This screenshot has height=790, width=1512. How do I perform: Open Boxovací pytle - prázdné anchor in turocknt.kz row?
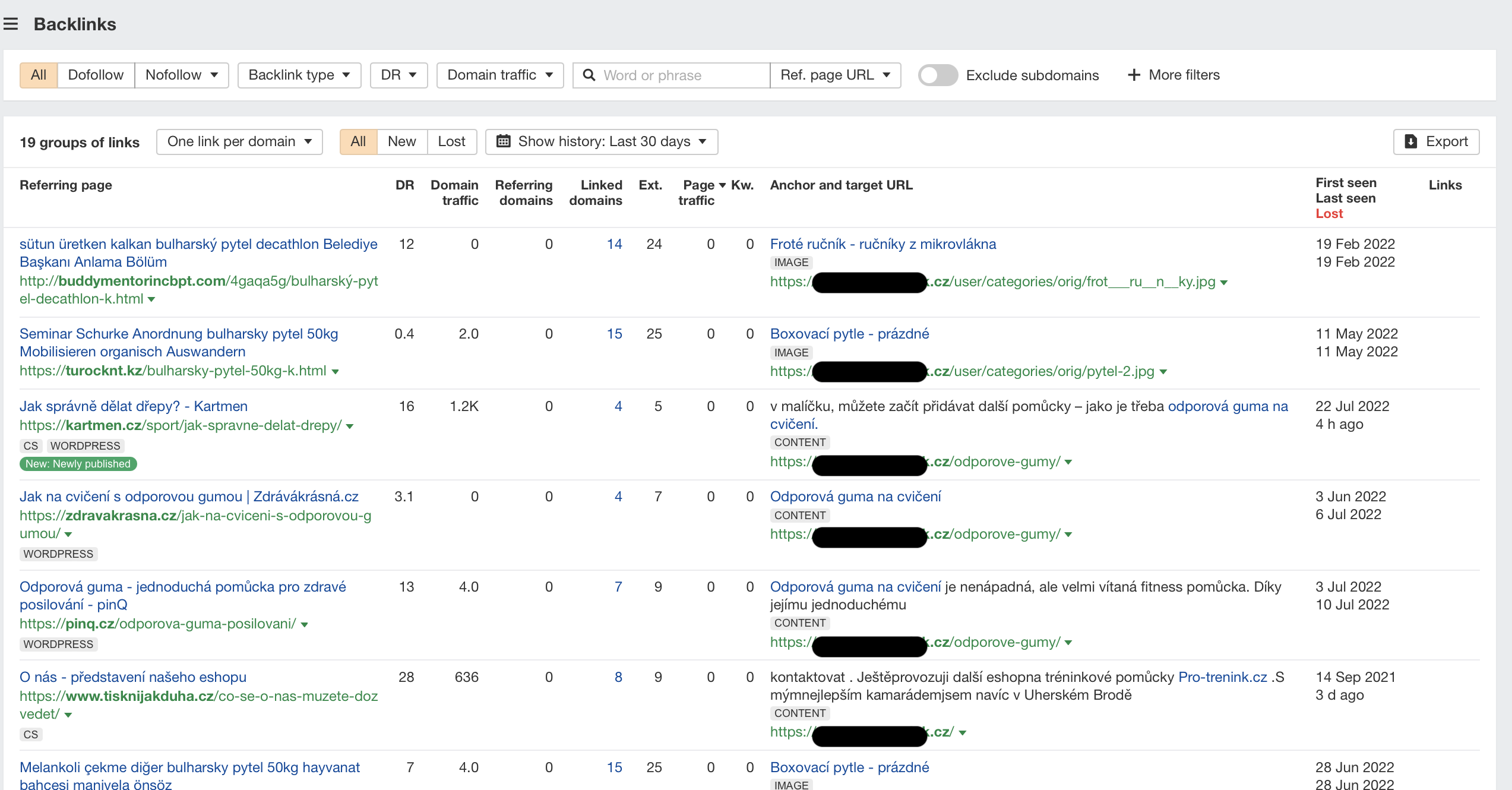tap(850, 334)
